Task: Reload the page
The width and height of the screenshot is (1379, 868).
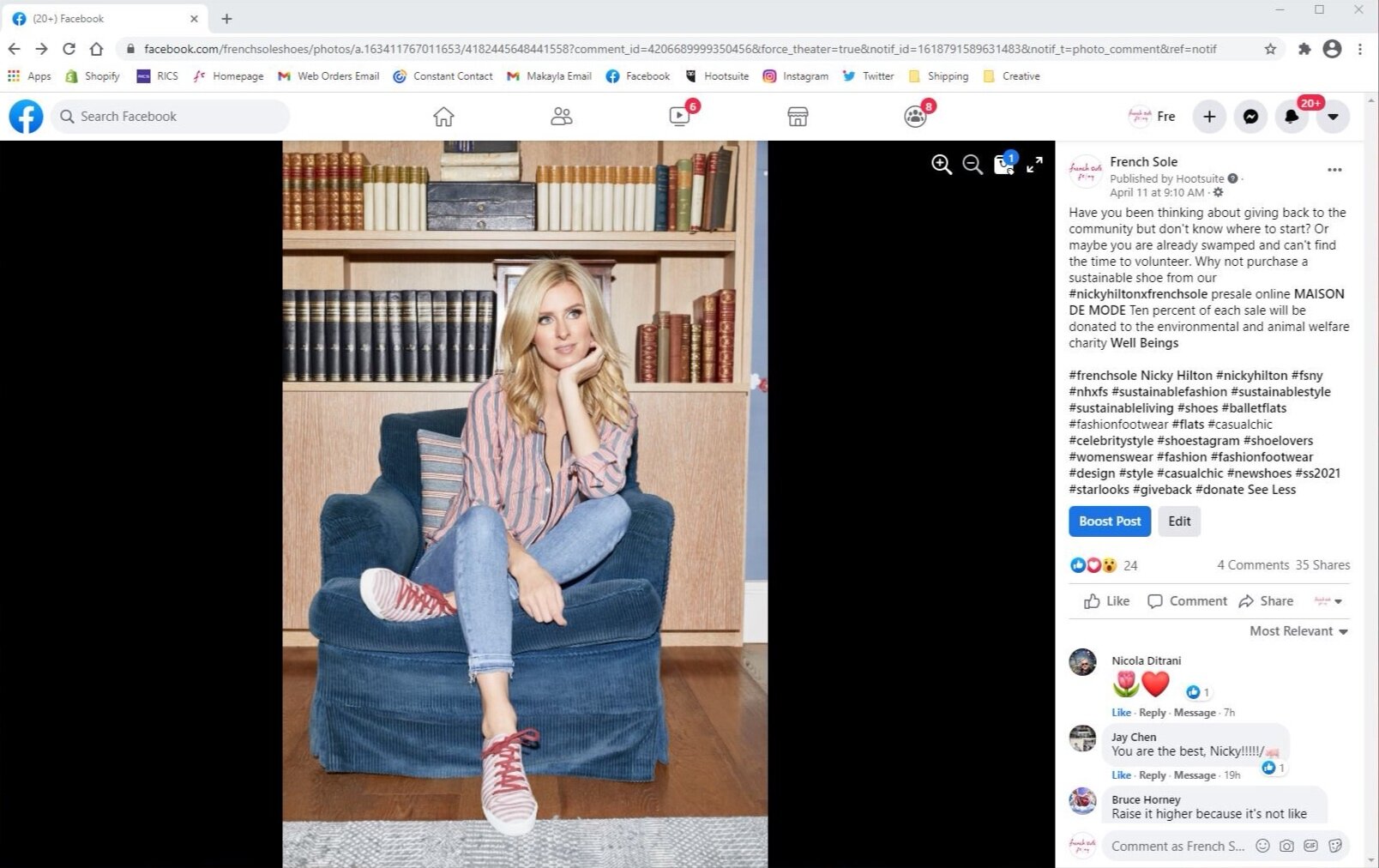Action: click(69, 49)
